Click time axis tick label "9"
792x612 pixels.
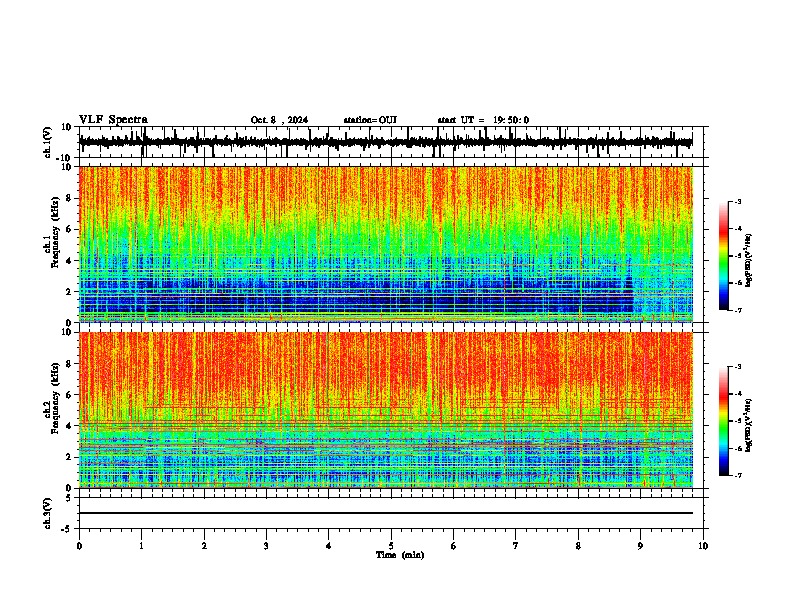pyautogui.click(x=640, y=546)
